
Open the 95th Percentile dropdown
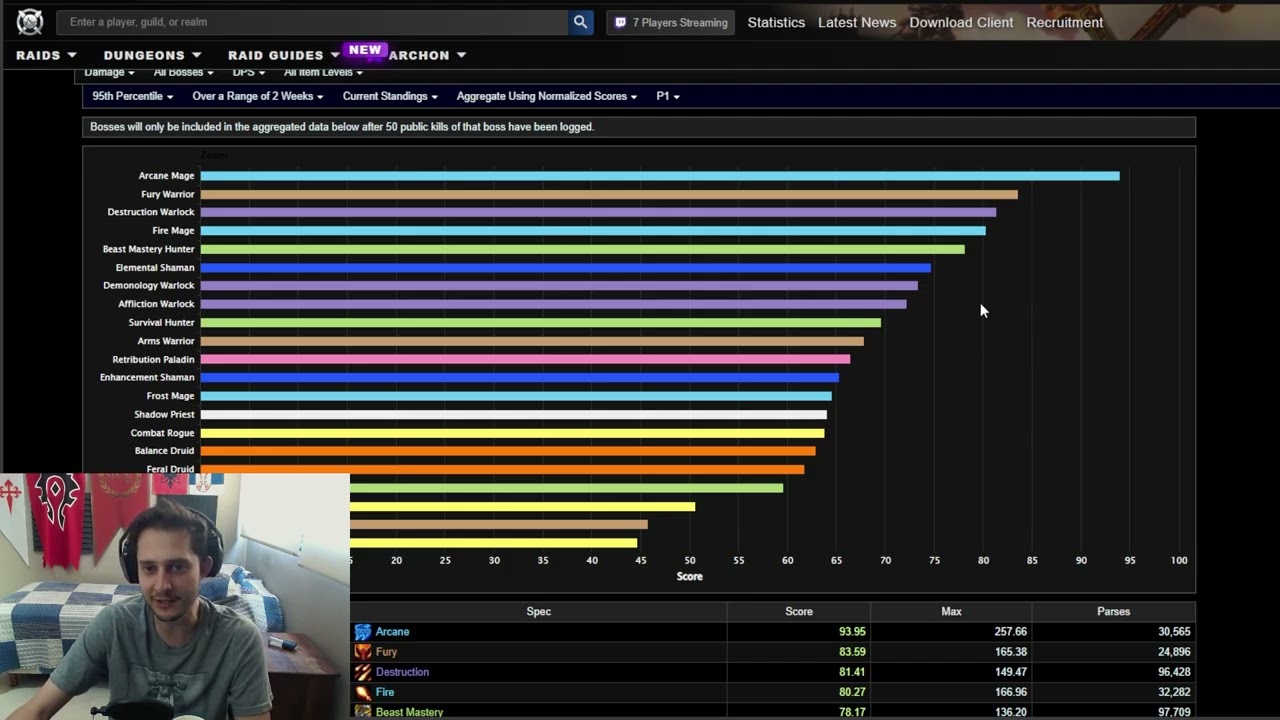[x=133, y=96]
